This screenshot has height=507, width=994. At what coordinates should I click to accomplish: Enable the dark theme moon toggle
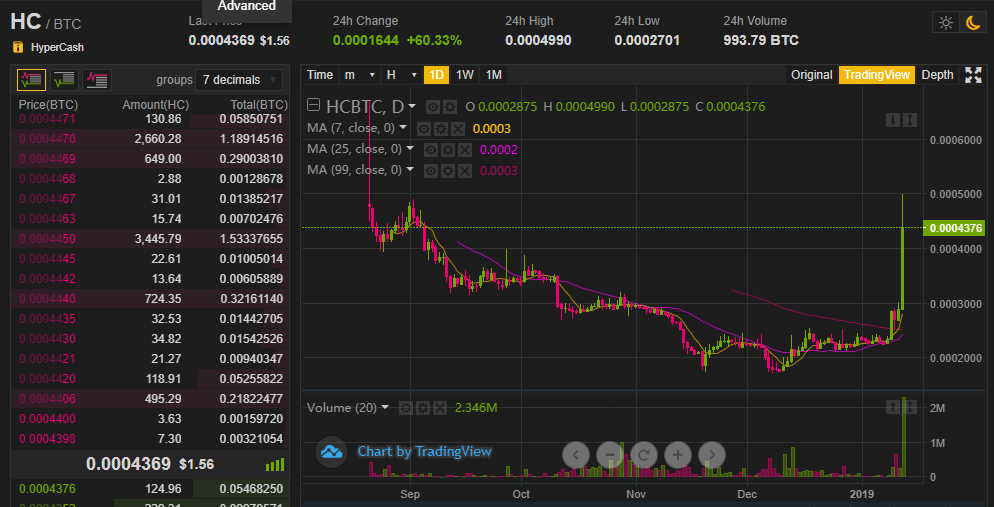[971, 23]
